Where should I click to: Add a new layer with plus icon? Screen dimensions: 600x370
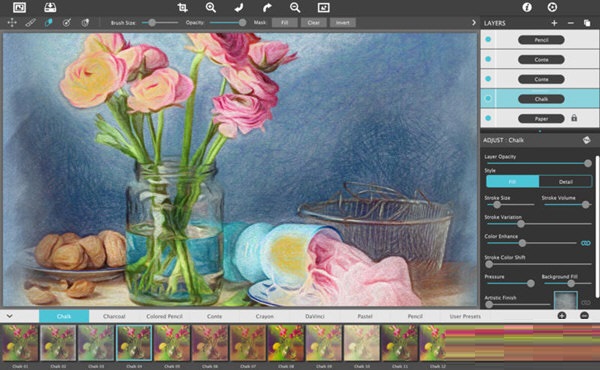554,23
